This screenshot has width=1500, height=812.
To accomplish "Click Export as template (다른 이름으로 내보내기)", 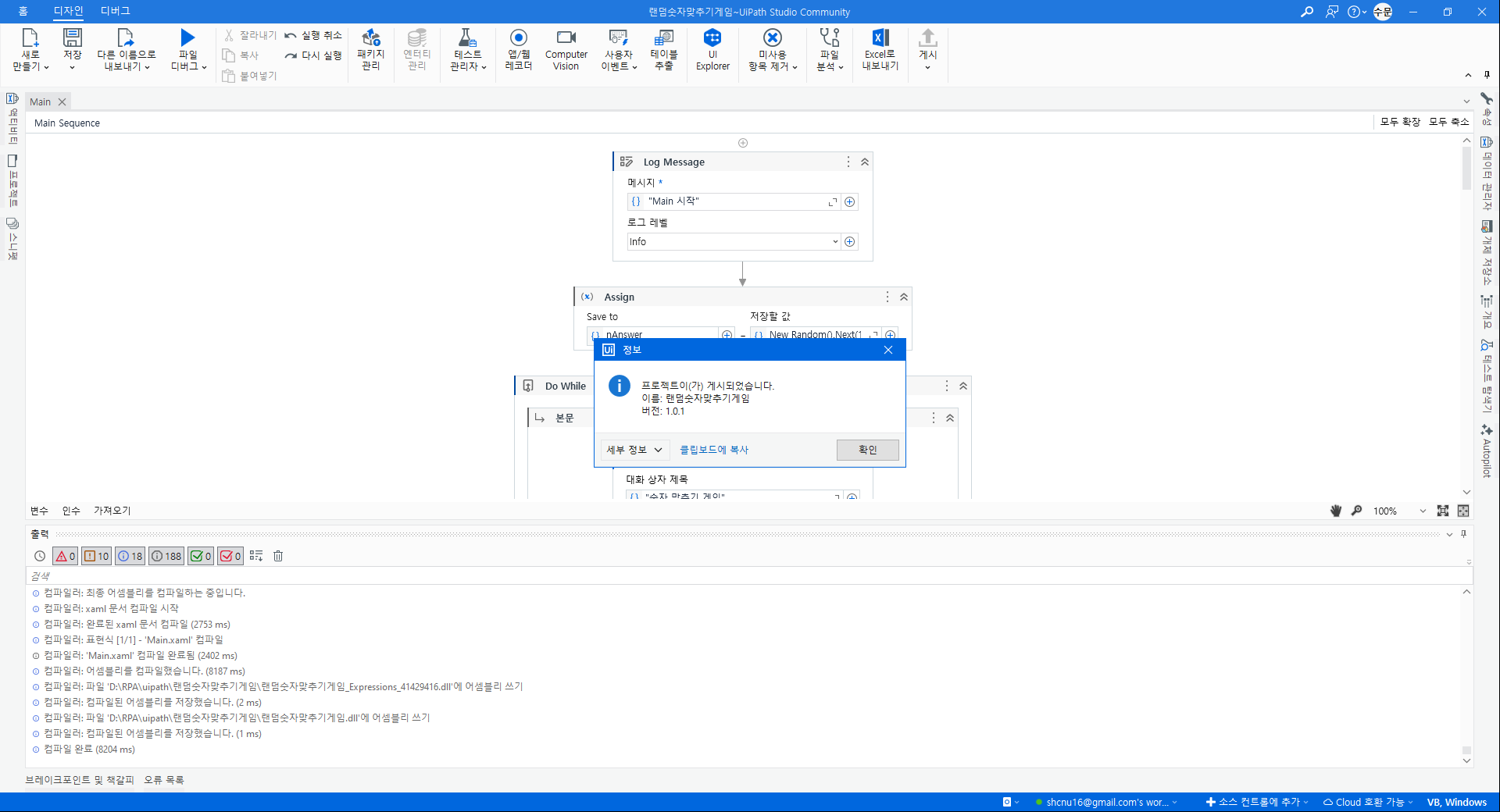I will click(126, 50).
